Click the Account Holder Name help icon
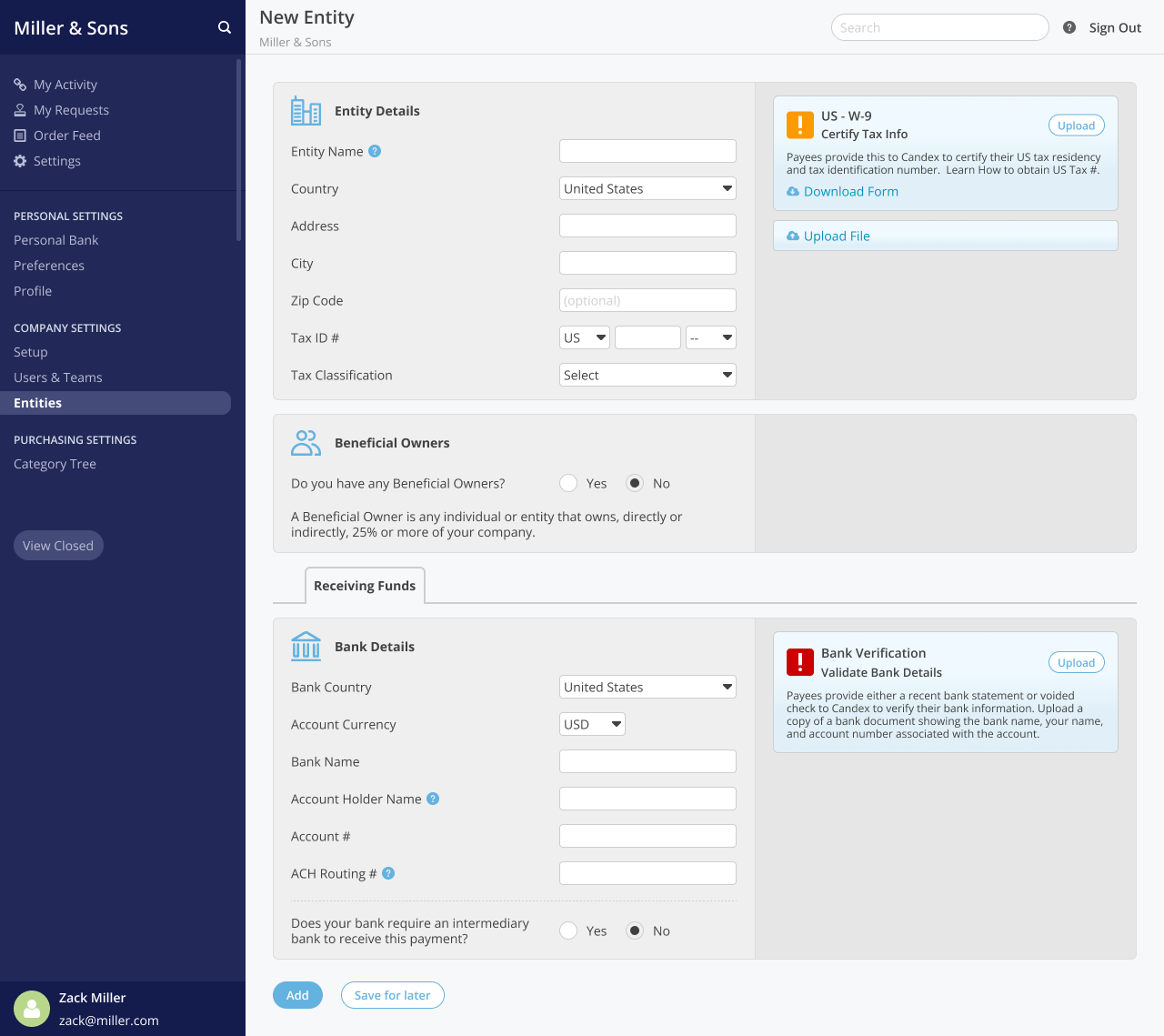This screenshot has width=1164, height=1036. tap(433, 799)
